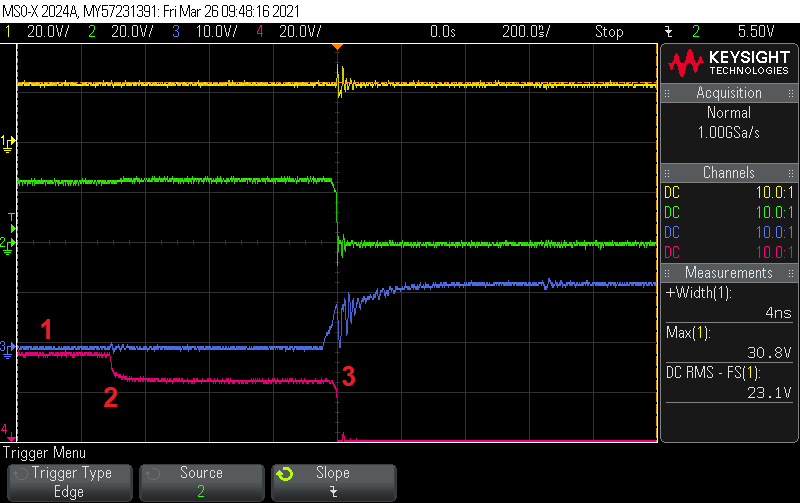The height and width of the screenshot is (503, 800).
Task: Click the falling edge trigger icon in status bar
Action: [x=669, y=32]
